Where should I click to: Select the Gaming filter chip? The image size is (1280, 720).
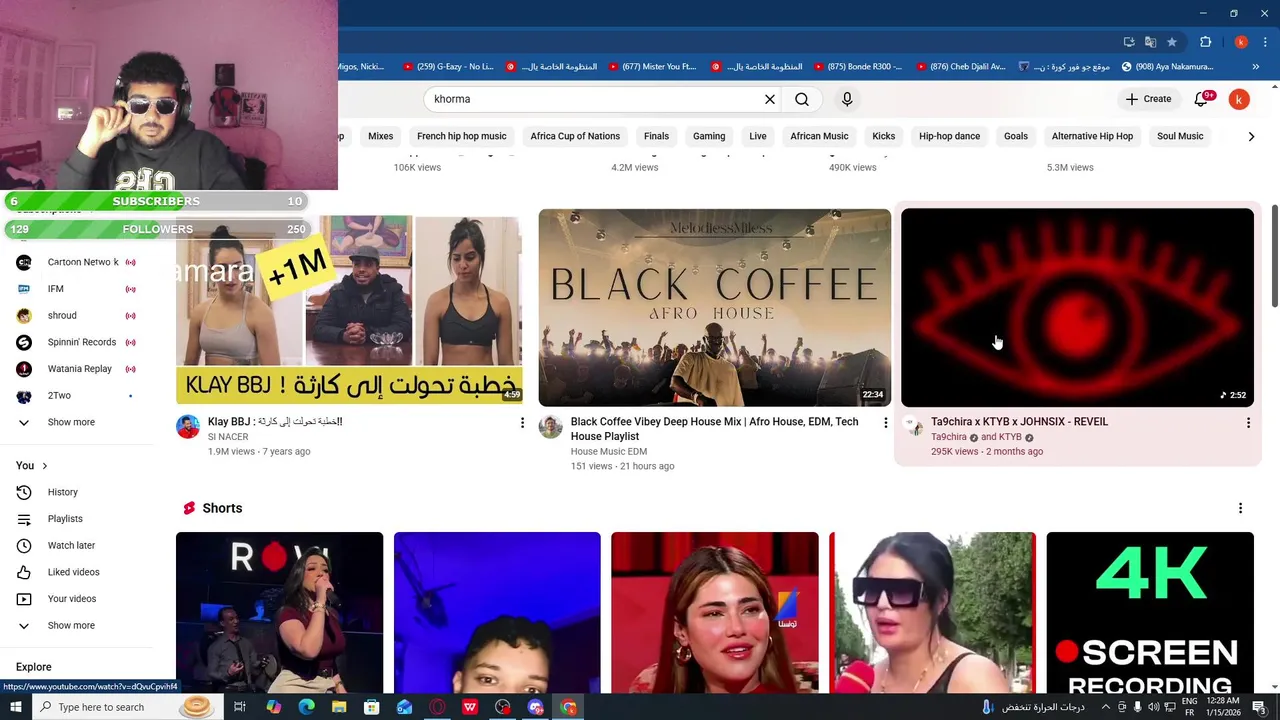pos(709,136)
